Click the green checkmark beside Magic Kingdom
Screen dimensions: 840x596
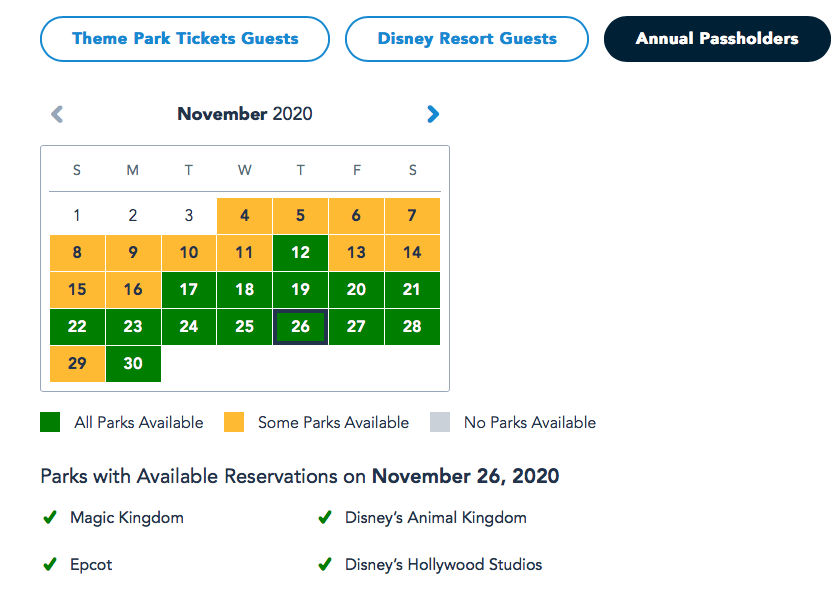click(50, 518)
